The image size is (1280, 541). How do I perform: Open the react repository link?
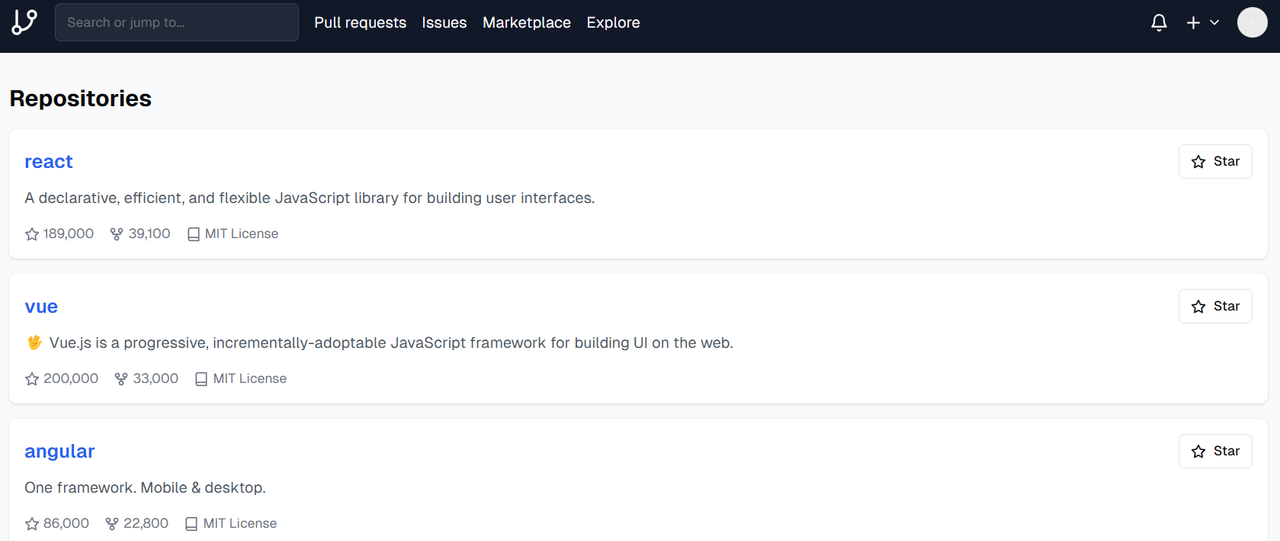click(49, 161)
